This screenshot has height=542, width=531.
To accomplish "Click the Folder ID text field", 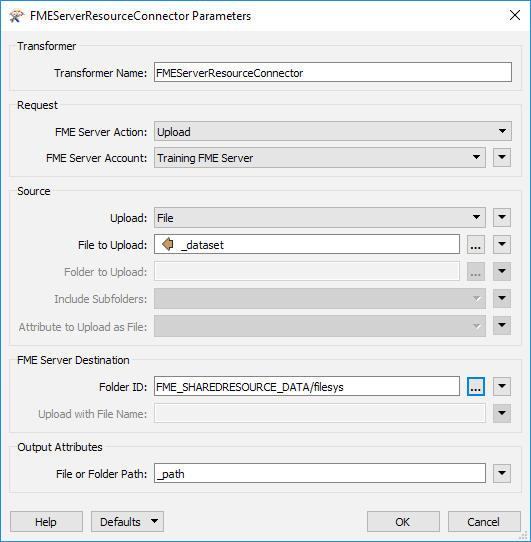I will 307,386.
